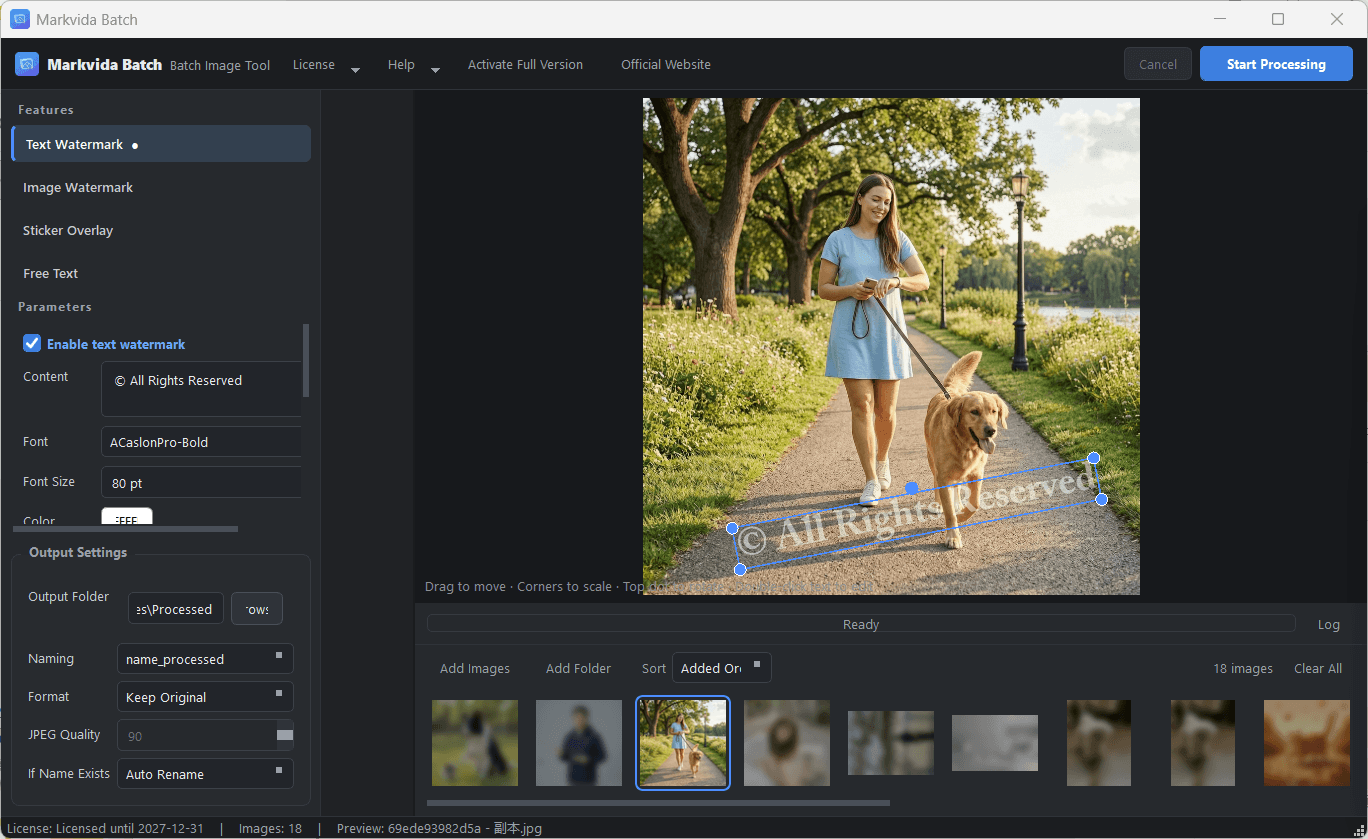Open the License menu

pos(326,65)
